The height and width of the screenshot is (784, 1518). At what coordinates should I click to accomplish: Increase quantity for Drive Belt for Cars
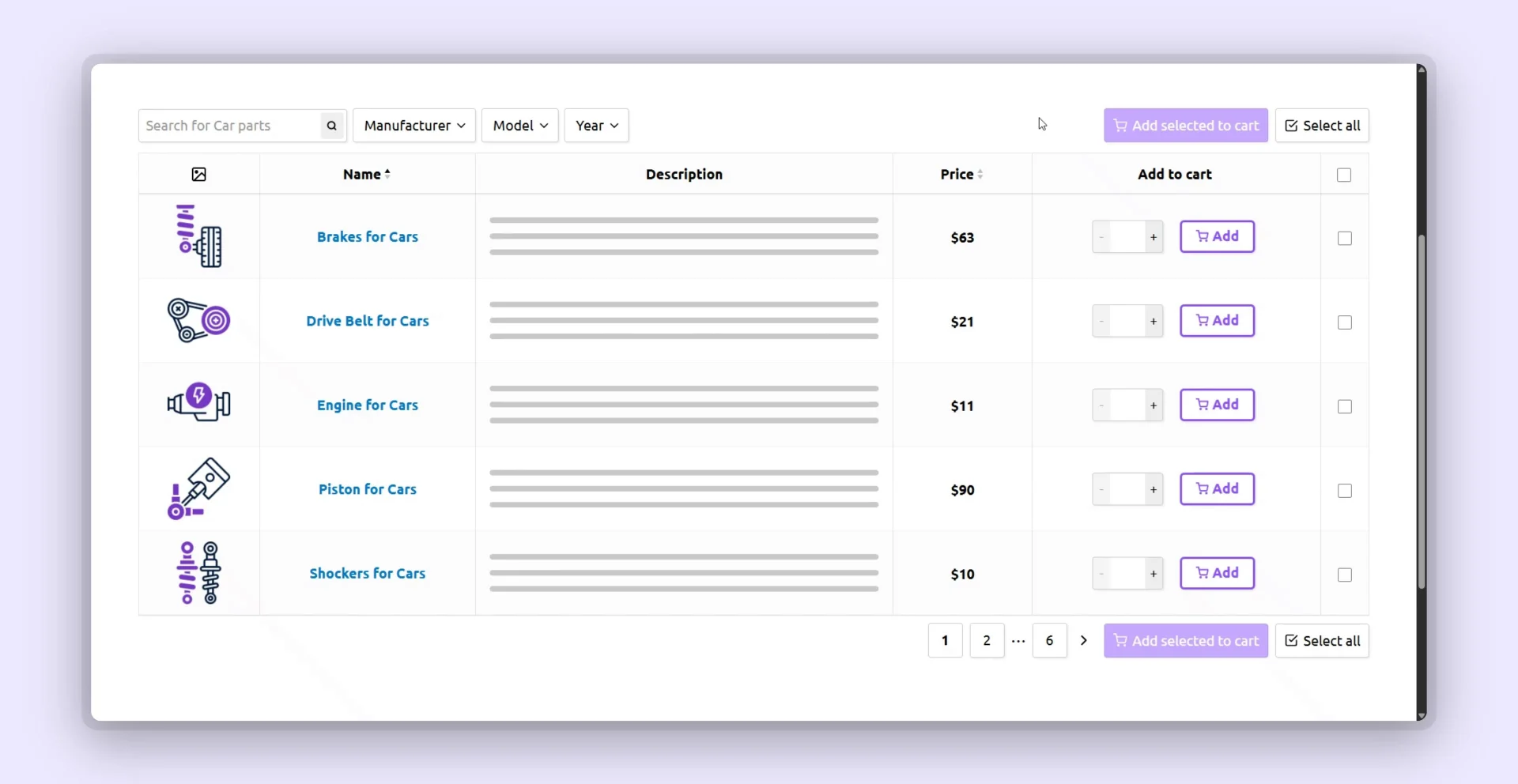(1154, 321)
